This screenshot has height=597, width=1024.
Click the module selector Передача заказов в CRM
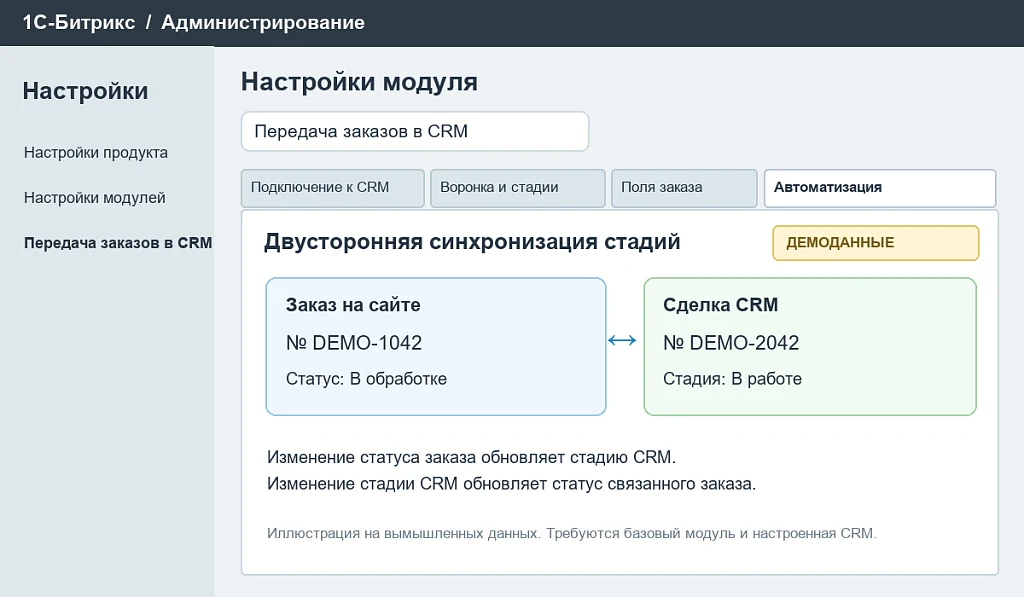(415, 131)
